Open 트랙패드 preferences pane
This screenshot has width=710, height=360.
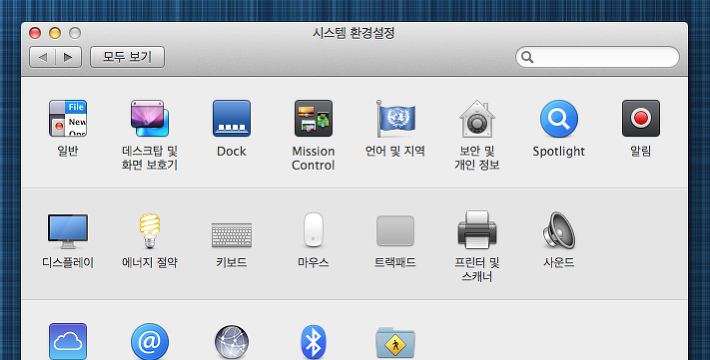[x=395, y=231]
